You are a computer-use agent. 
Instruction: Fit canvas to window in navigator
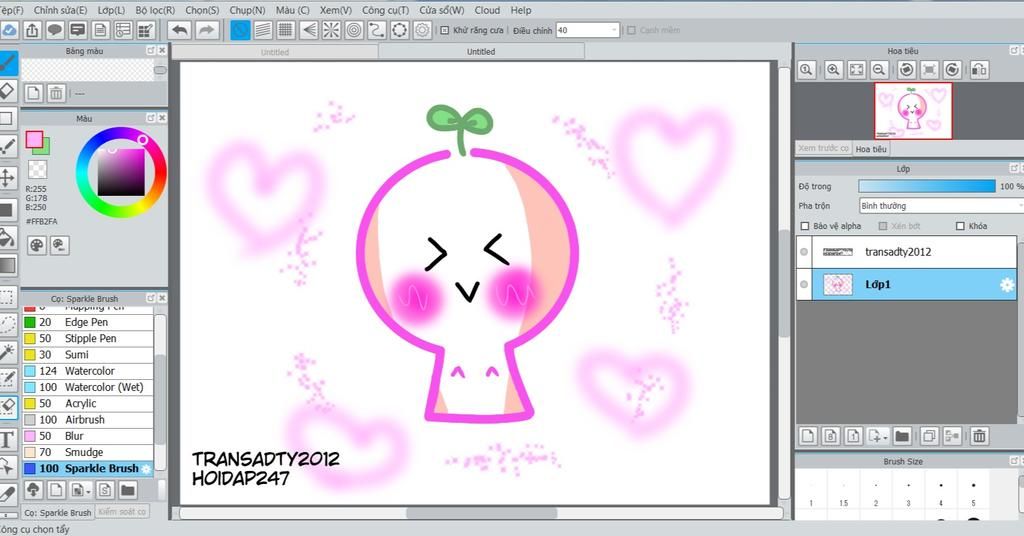click(856, 70)
